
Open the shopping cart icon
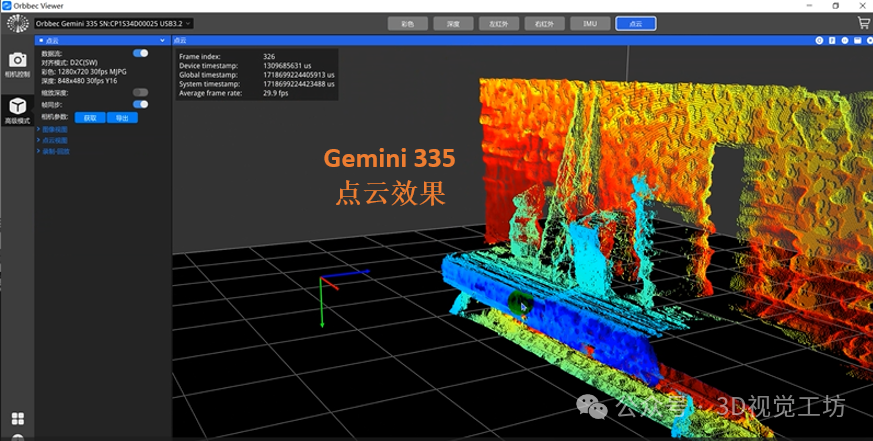click(x=864, y=23)
